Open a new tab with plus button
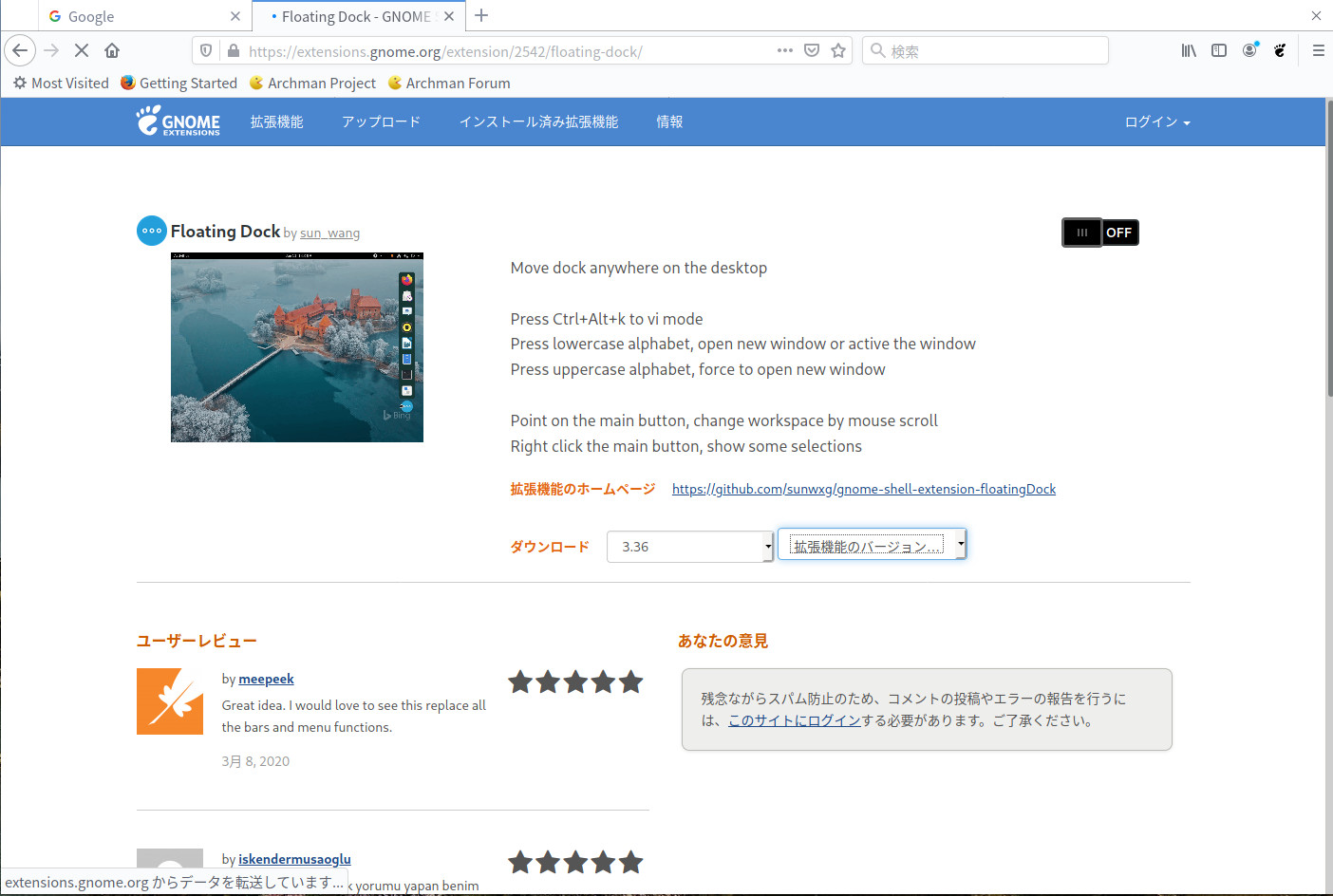Image resolution: width=1333 pixels, height=896 pixels. (481, 15)
